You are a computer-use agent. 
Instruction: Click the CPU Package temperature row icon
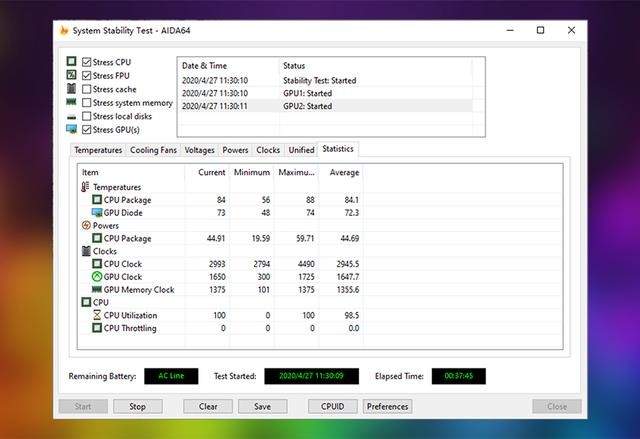point(97,200)
